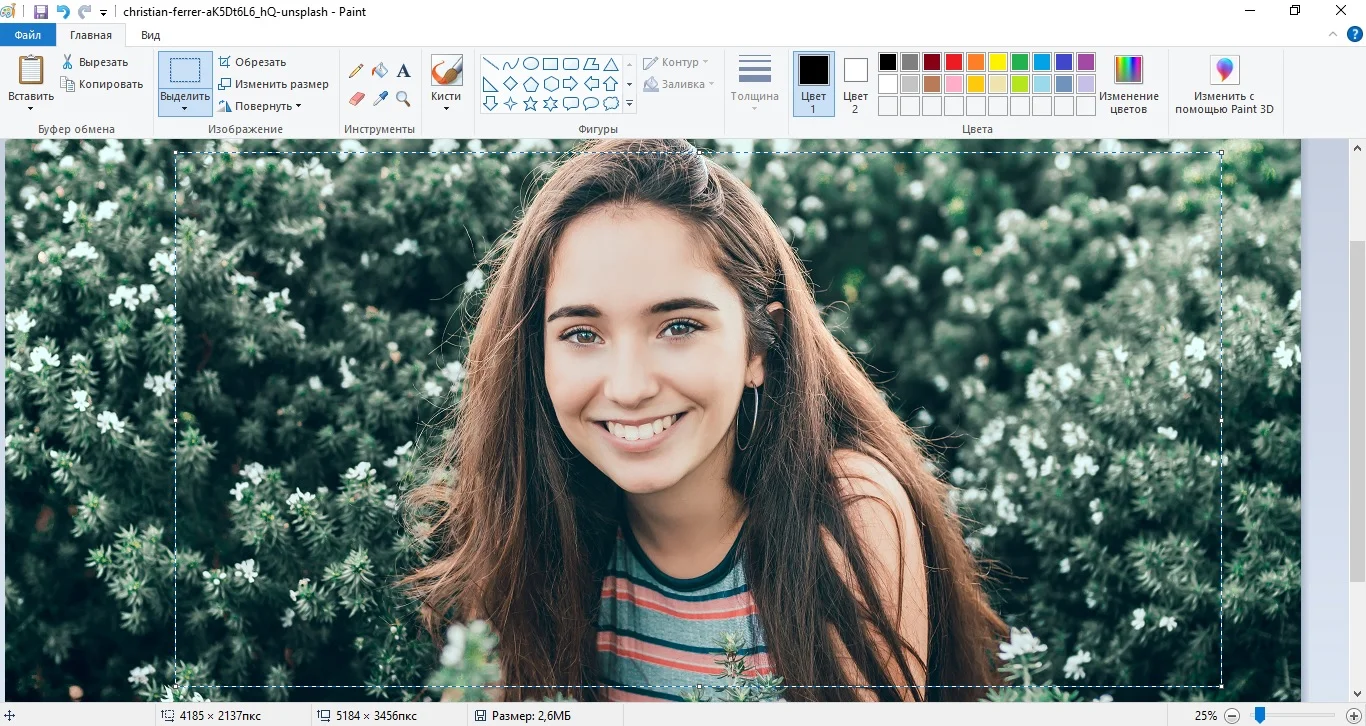Select the Text tool
The width and height of the screenshot is (1366, 726).
tap(404, 71)
